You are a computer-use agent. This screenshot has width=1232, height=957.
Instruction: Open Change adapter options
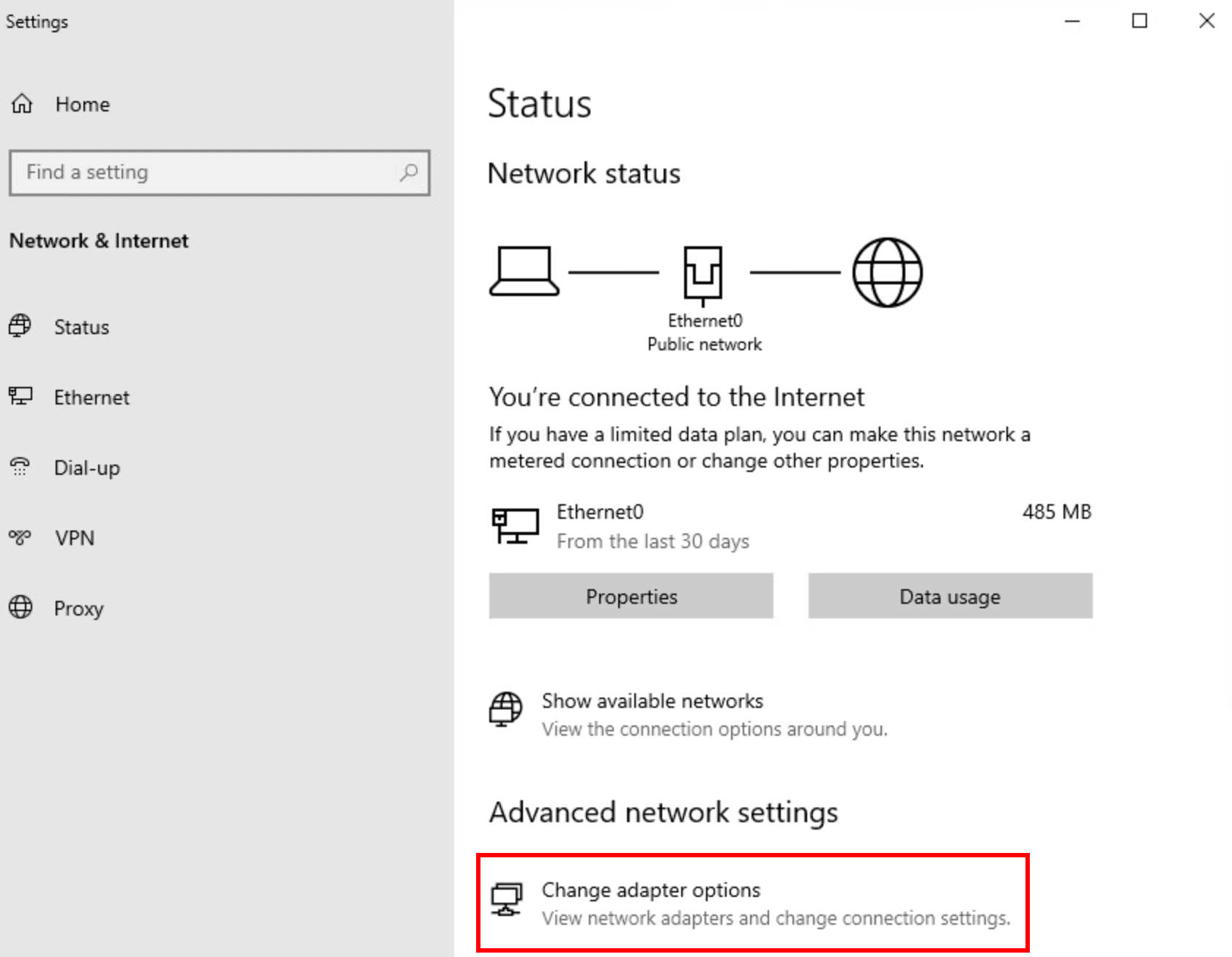pos(650,890)
